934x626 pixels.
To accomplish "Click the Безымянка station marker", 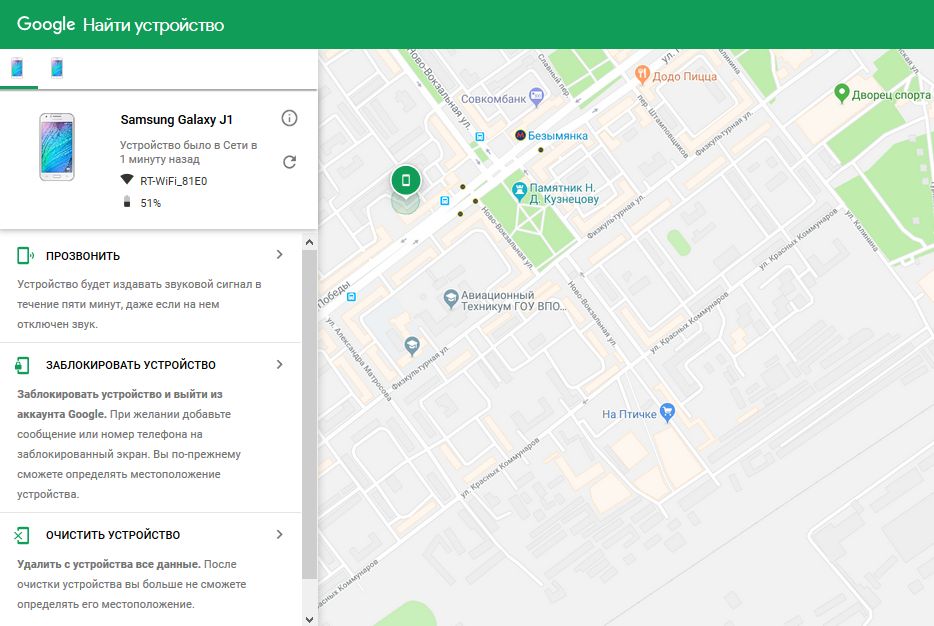I will tap(520, 135).
